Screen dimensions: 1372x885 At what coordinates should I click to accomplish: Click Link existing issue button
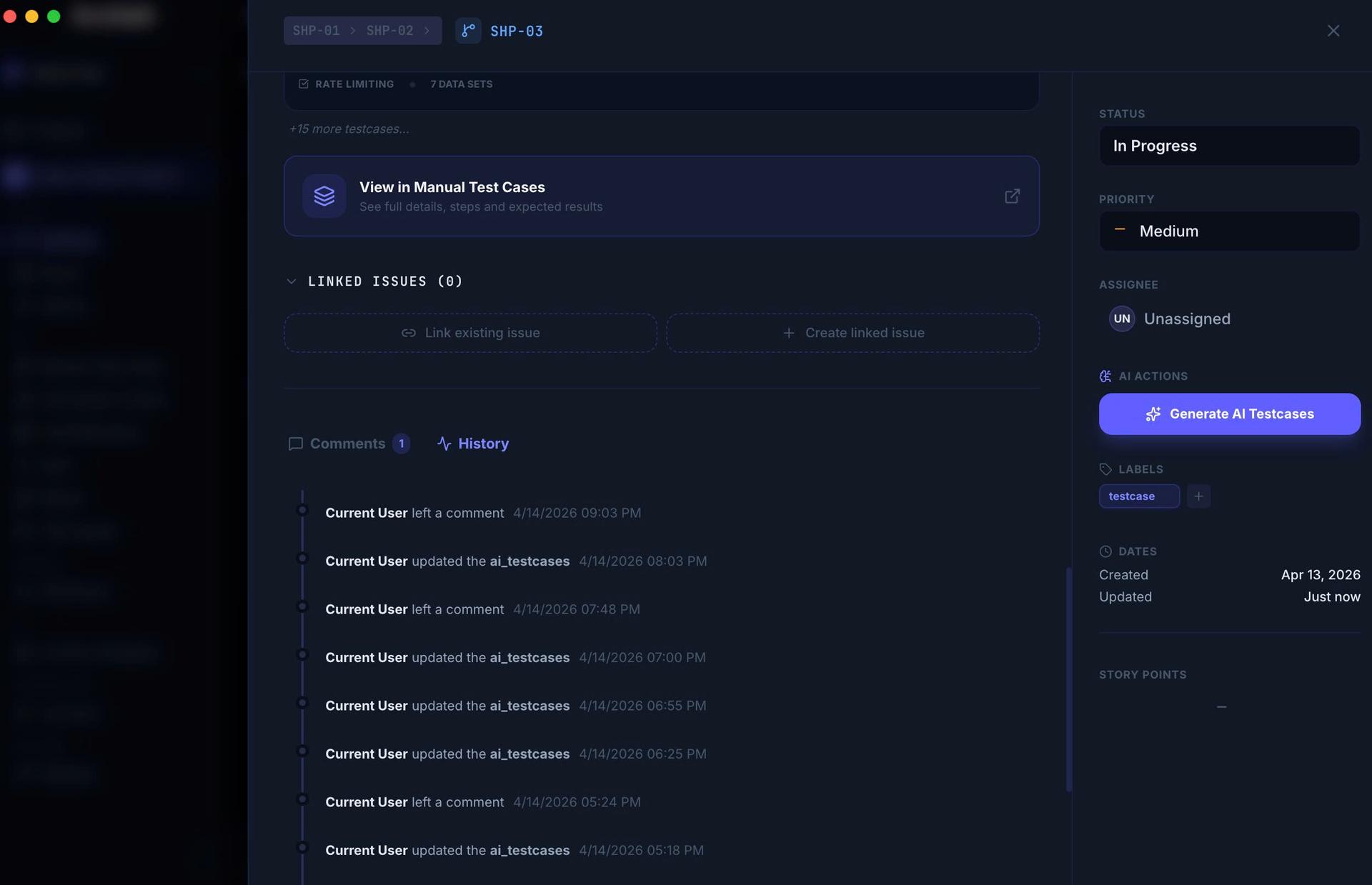point(470,333)
